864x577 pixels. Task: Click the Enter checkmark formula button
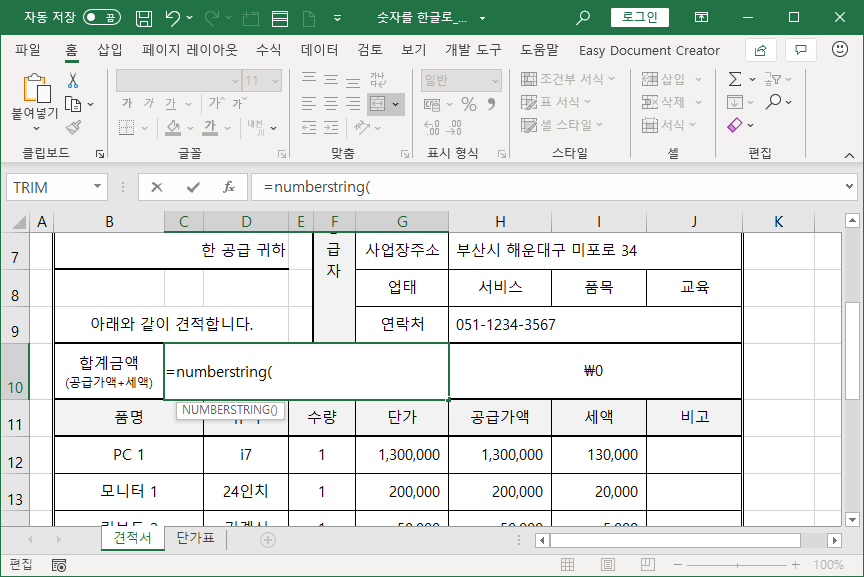click(193, 187)
